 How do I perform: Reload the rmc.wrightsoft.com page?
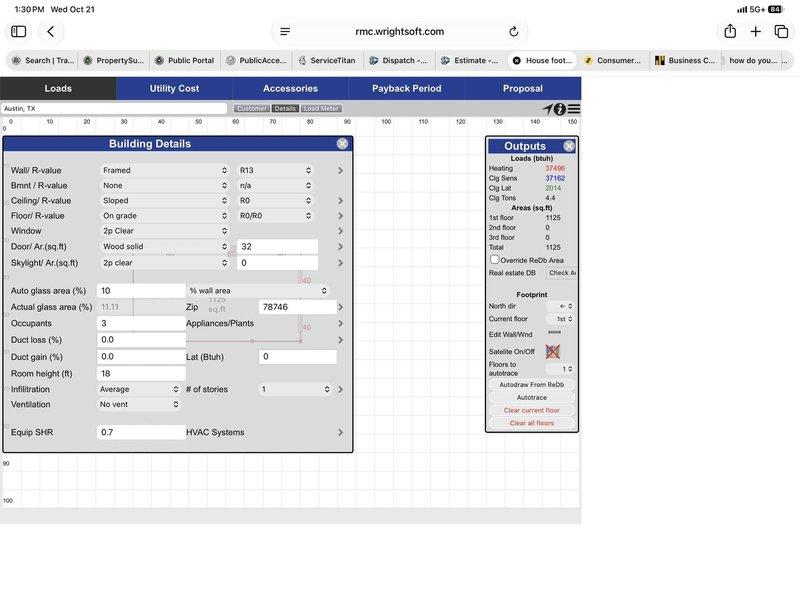[514, 32]
